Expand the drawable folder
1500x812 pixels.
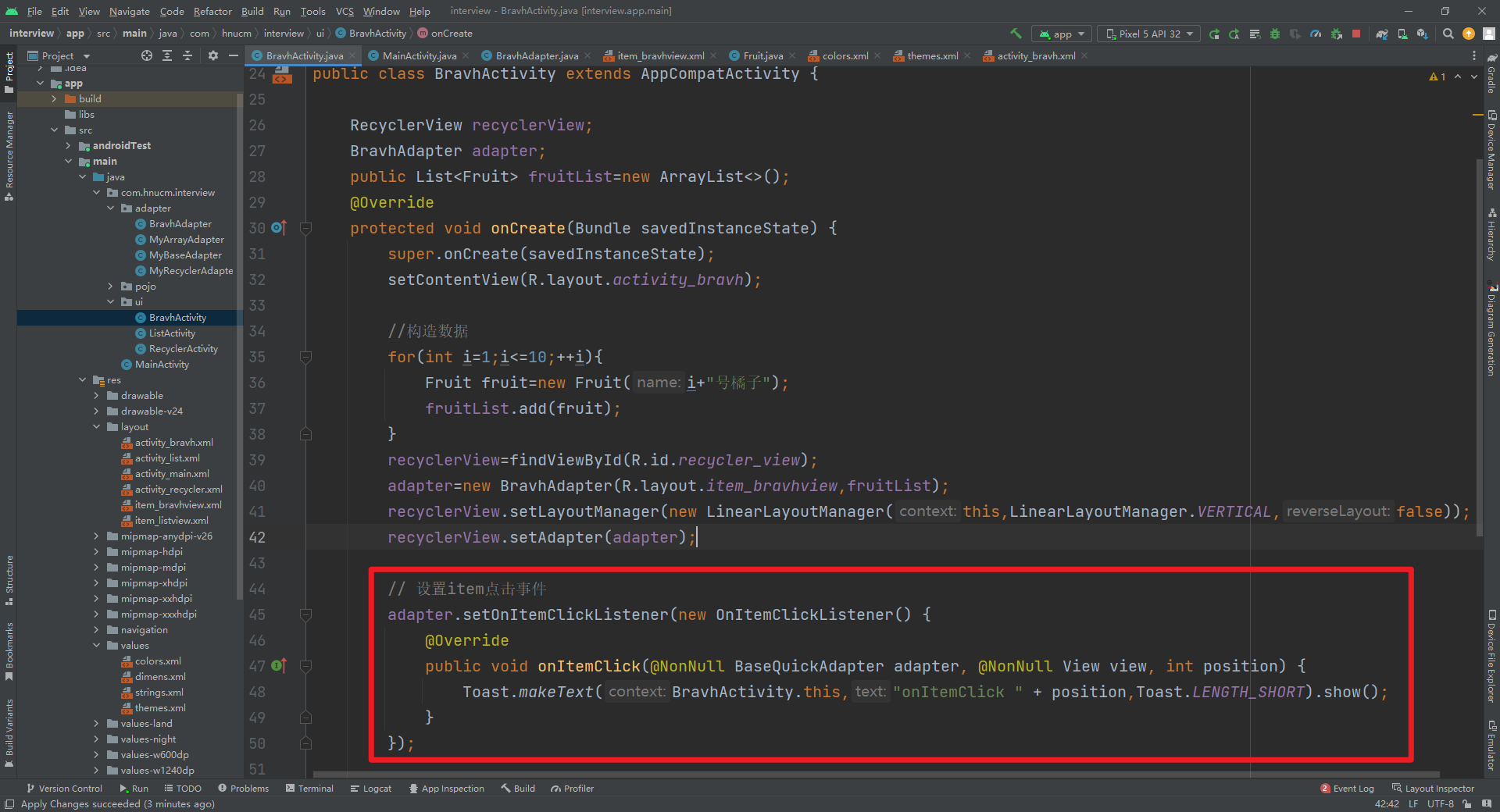click(96, 396)
